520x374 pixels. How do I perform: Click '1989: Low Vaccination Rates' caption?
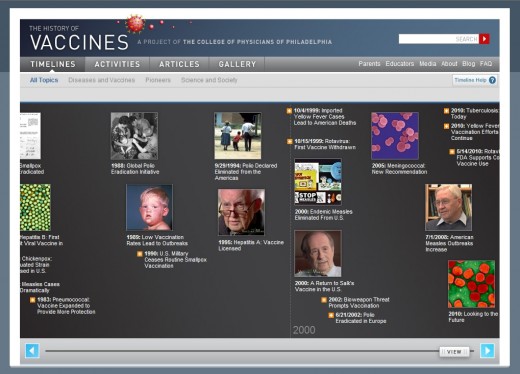[x=157, y=240]
